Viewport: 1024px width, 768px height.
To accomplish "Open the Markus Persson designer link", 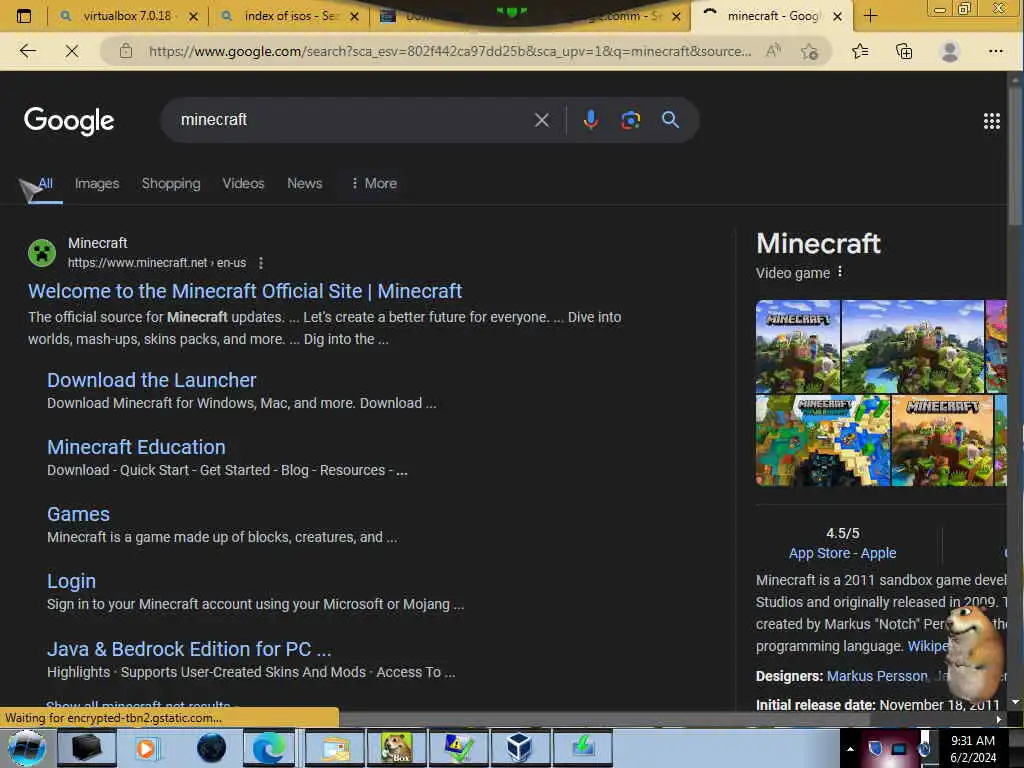I will [x=877, y=676].
